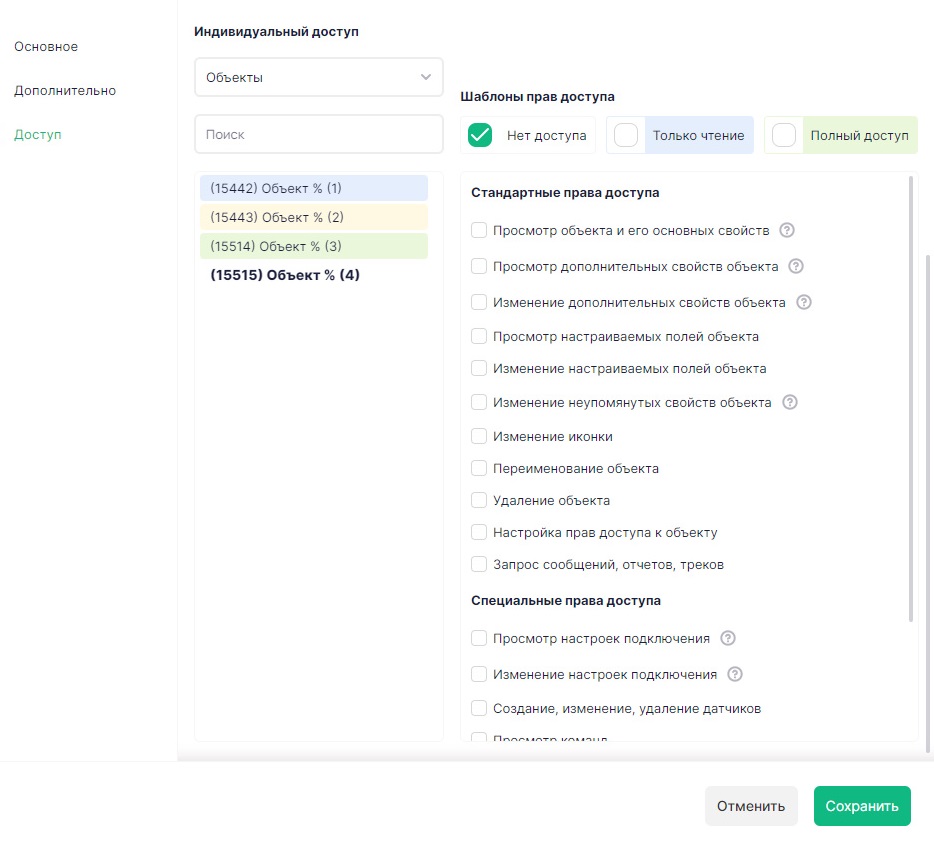
Task: Select '(15515) Объект % (4)' list entry
Action: pyautogui.click(x=314, y=275)
